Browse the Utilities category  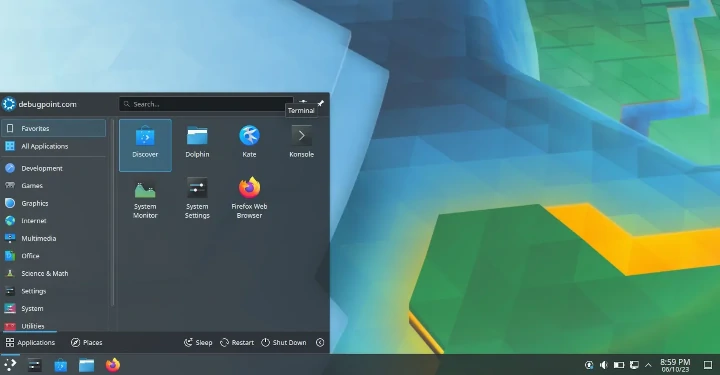click(53, 325)
